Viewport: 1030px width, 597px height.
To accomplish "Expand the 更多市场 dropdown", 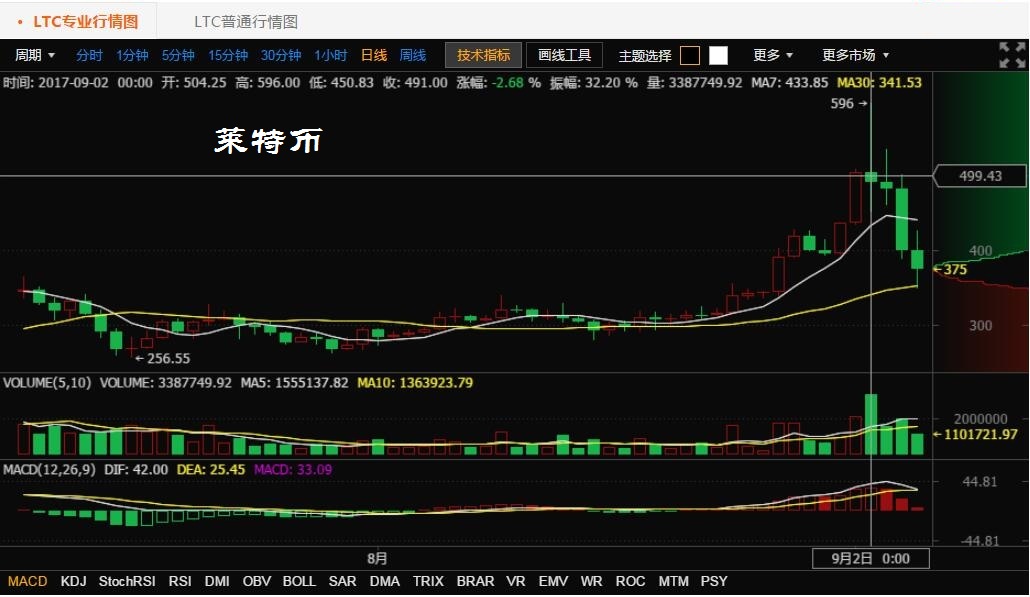I will pyautogui.click(x=855, y=55).
